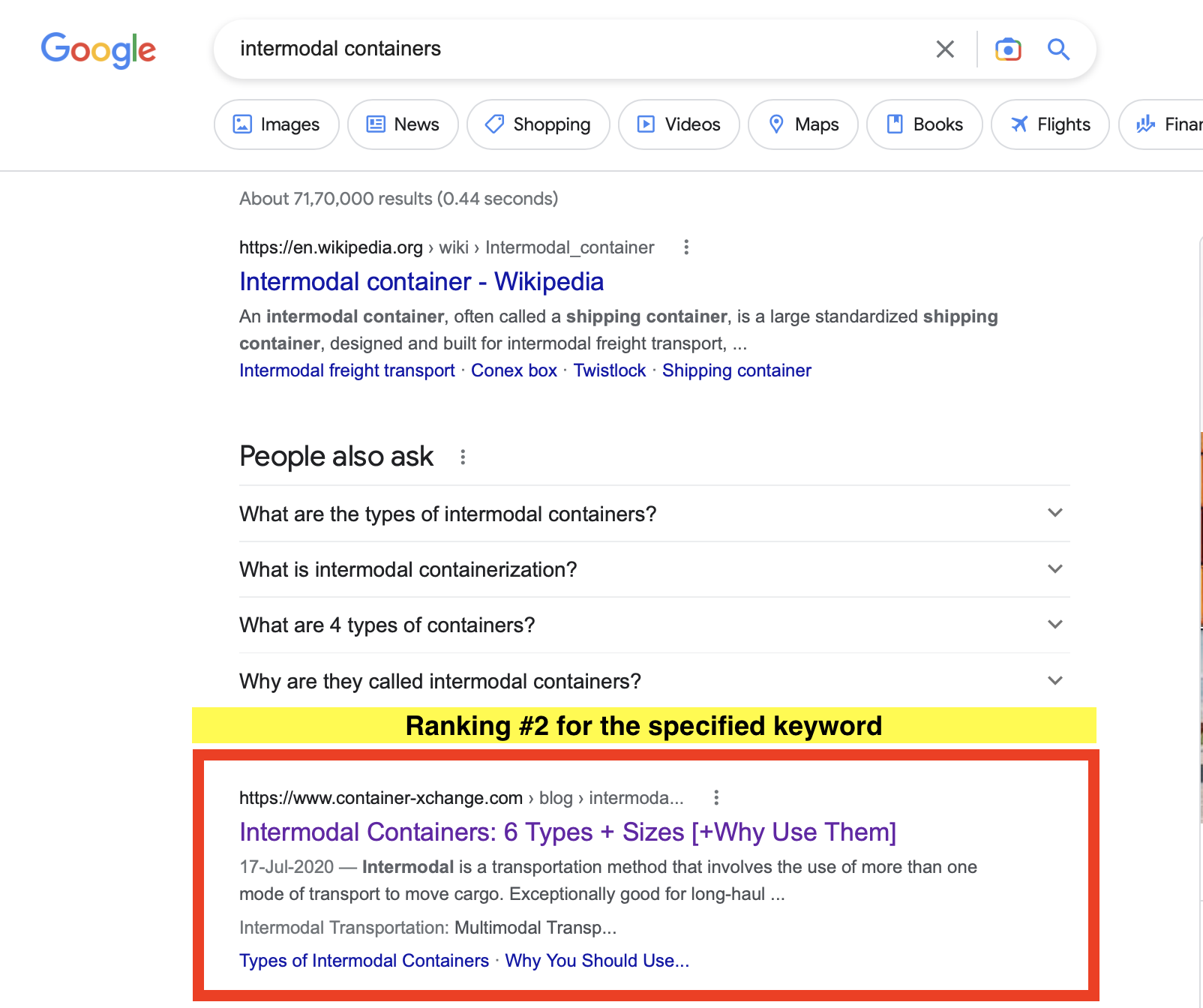Viewport: 1203px width, 1008px height.
Task: Expand "What is intermodal containerization?" question
Action: click(654, 569)
